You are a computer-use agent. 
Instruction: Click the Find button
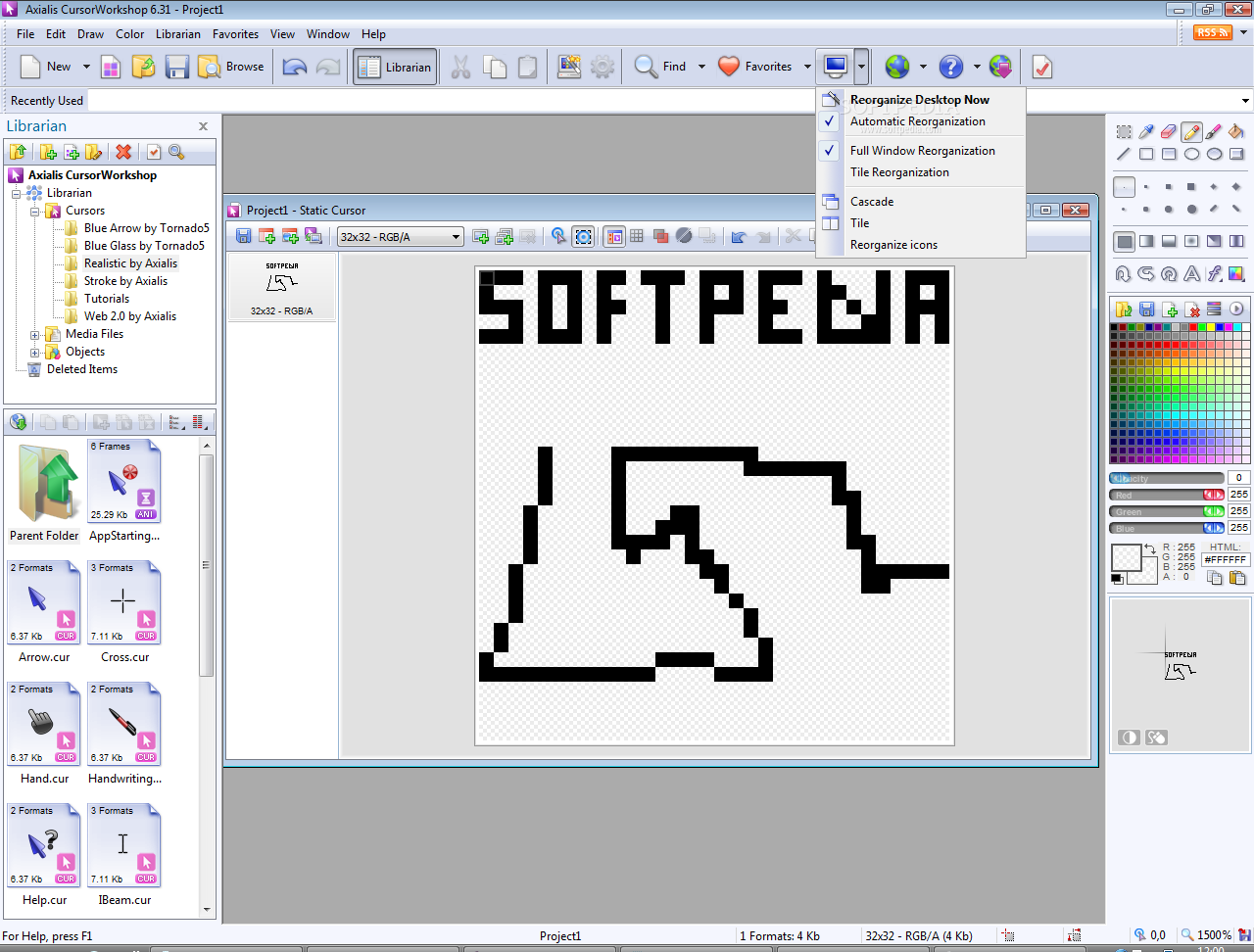(661, 67)
